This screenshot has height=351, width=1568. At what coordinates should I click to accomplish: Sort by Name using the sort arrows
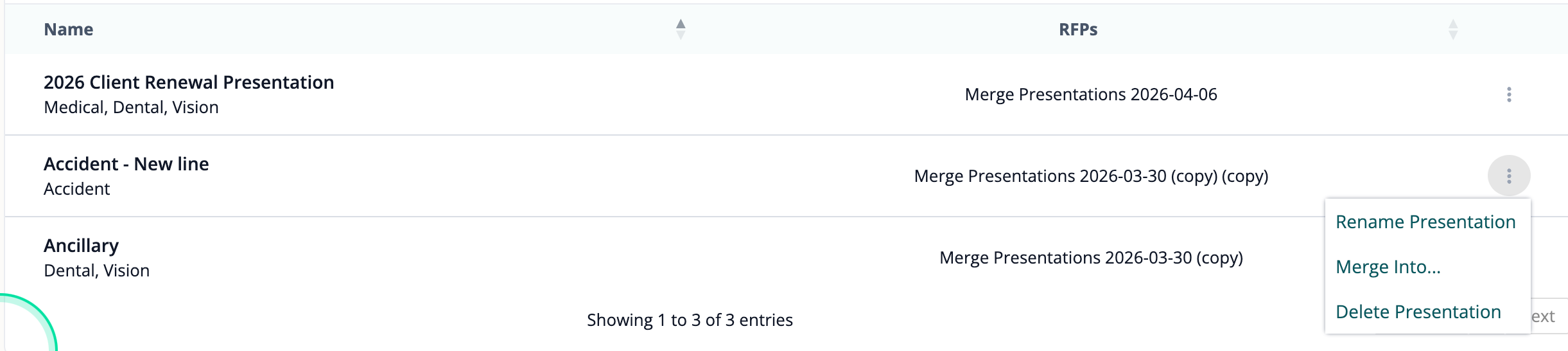point(681,29)
